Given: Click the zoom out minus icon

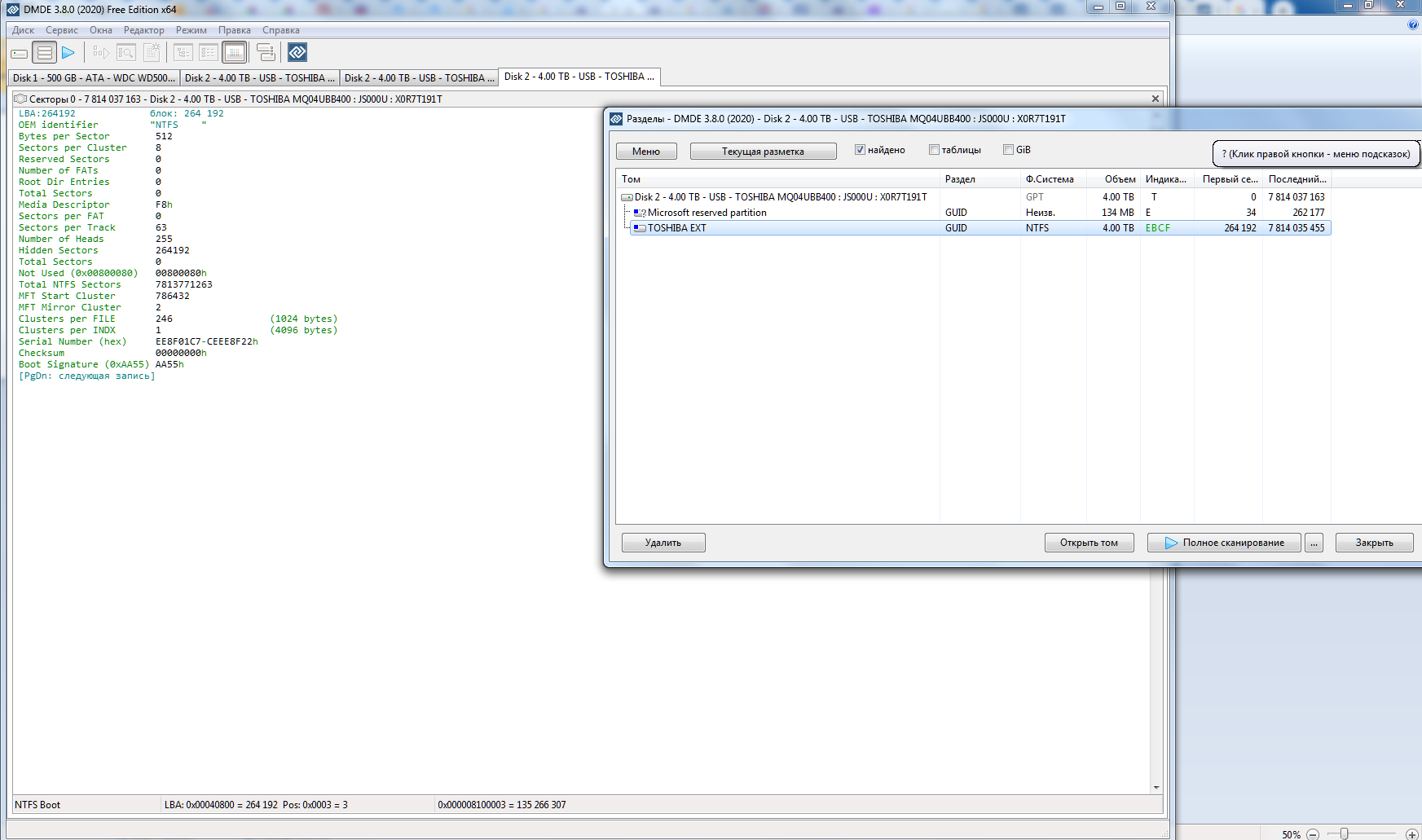Looking at the screenshot, I should [x=1313, y=834].
